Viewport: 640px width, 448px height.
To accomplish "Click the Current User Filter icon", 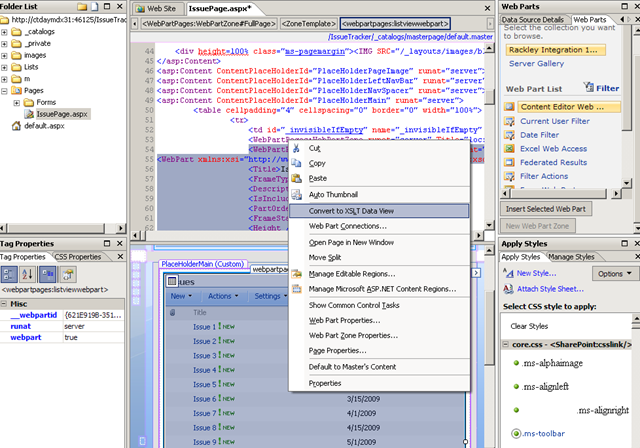I will coord(509,121).
